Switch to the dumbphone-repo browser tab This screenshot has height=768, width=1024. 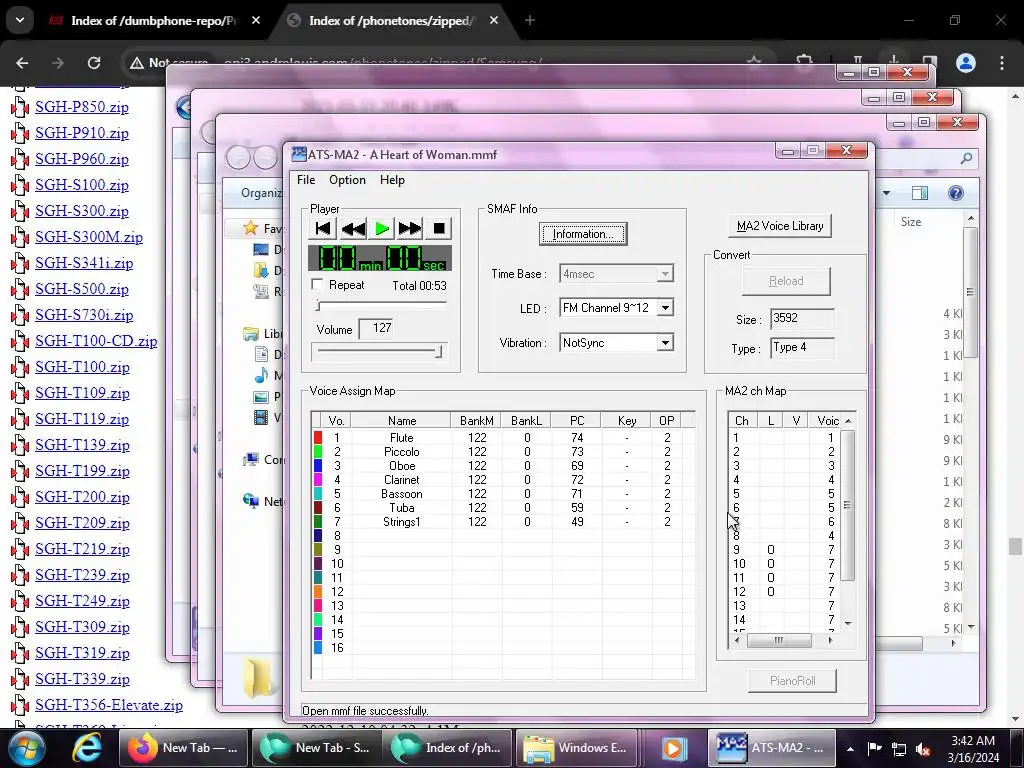pos(155,21)
